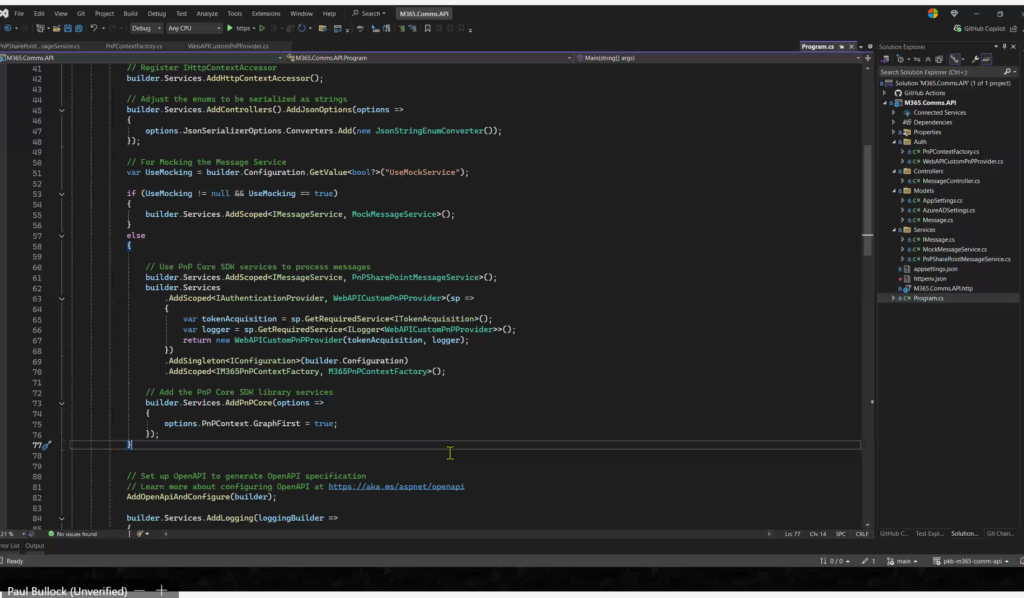The height and width of the screenshot is (598, 1024).
Task: Click the Open File folder icon
Action: tap(57, 28)
